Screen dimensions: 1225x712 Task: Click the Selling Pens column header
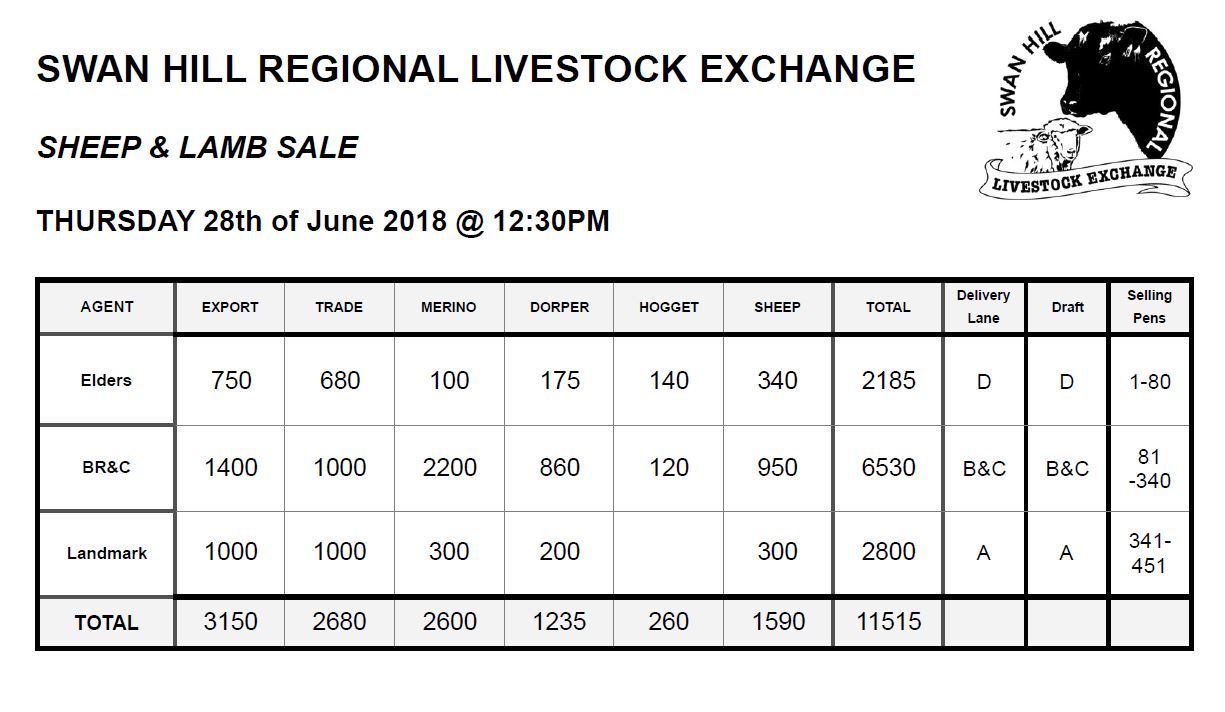[1149, 307]
